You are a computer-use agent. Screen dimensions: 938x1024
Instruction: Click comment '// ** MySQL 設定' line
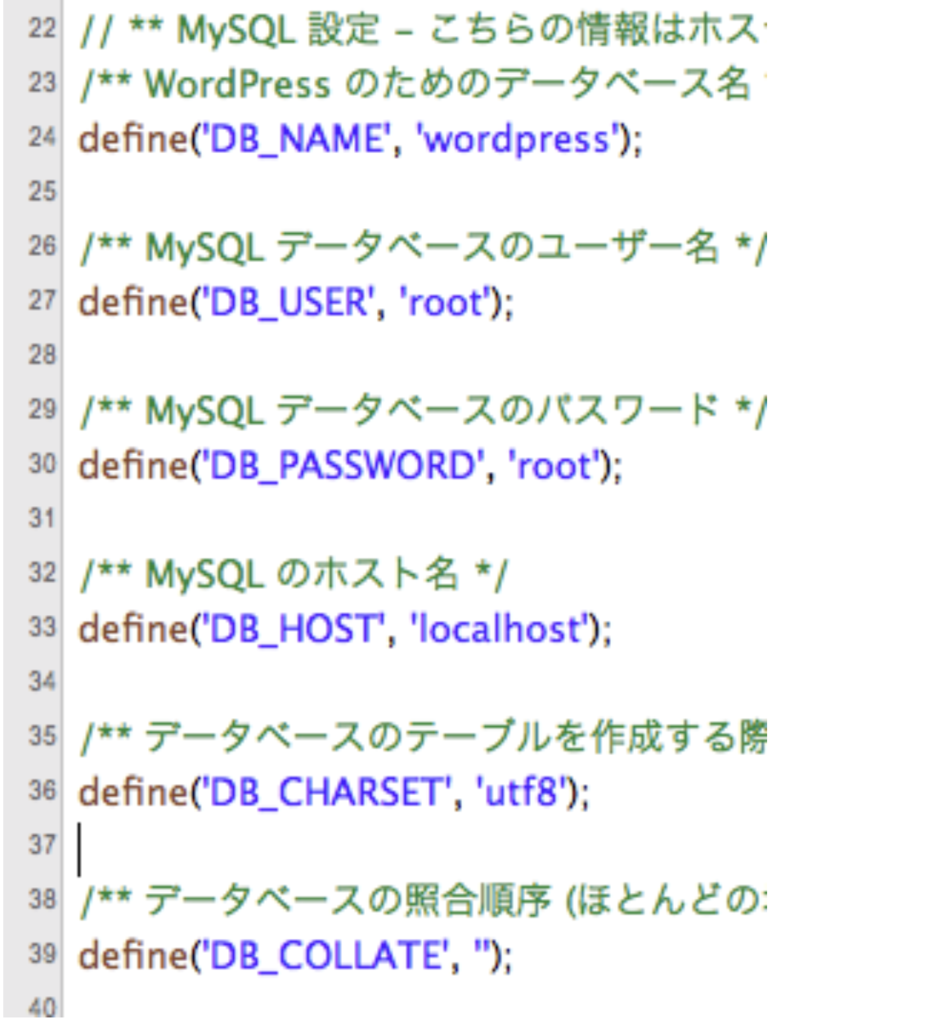click(421, 30)
